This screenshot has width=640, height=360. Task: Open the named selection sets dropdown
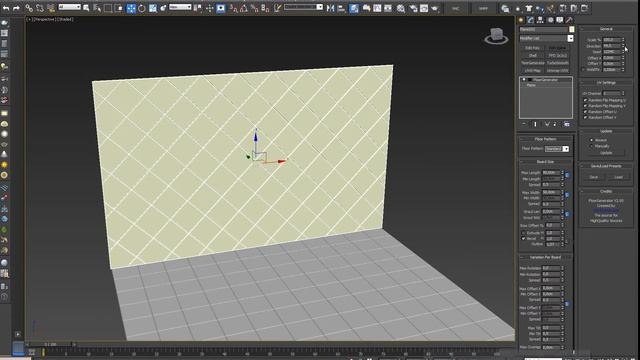click(303, 7)
